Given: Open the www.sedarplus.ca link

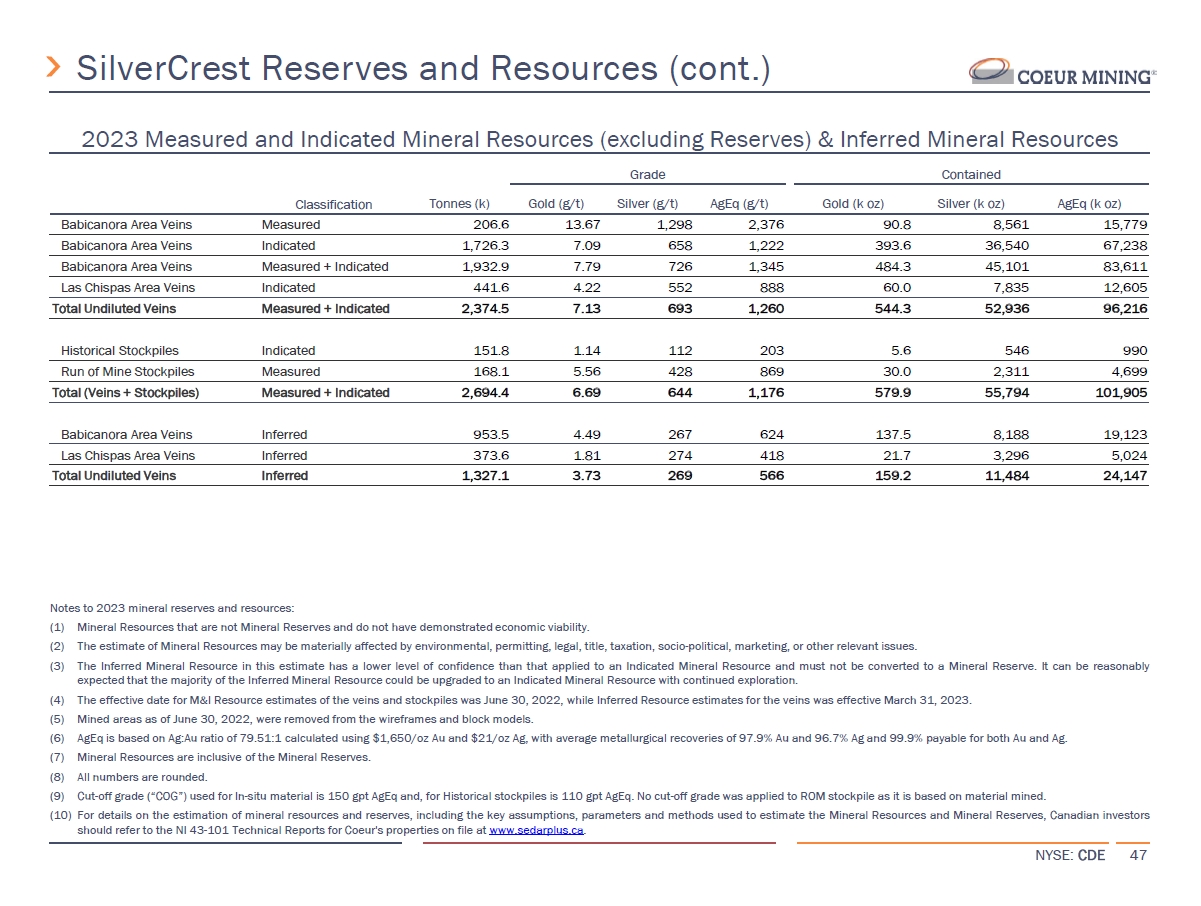Looking at the screenshot, I should click(x=536, y=830).
